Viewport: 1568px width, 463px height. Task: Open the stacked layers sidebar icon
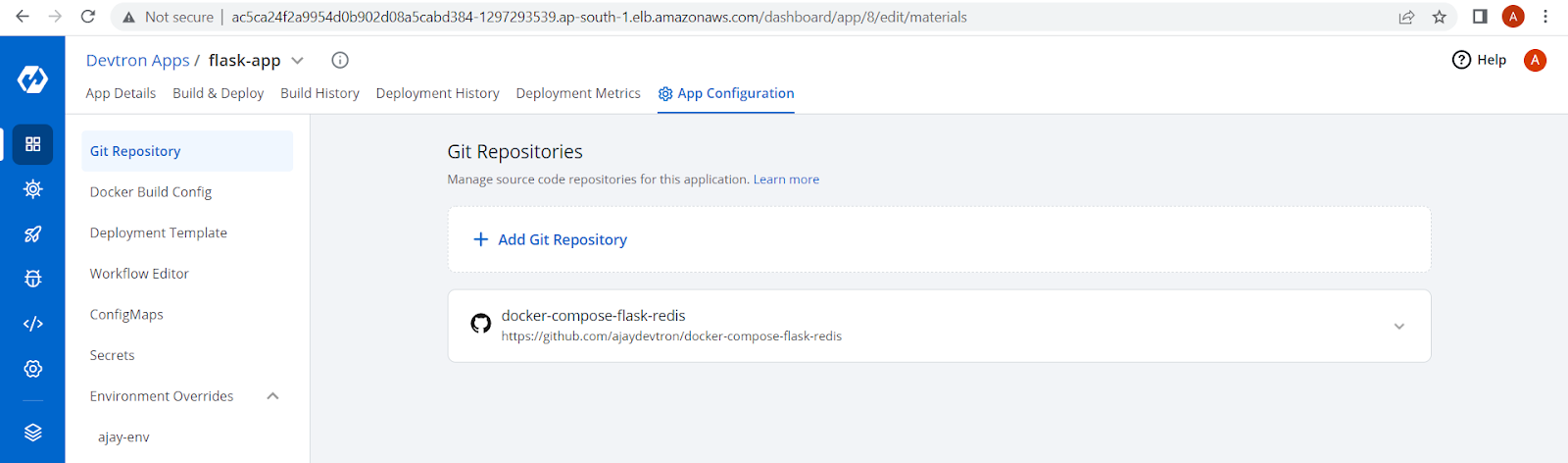[x=32, y=433]
